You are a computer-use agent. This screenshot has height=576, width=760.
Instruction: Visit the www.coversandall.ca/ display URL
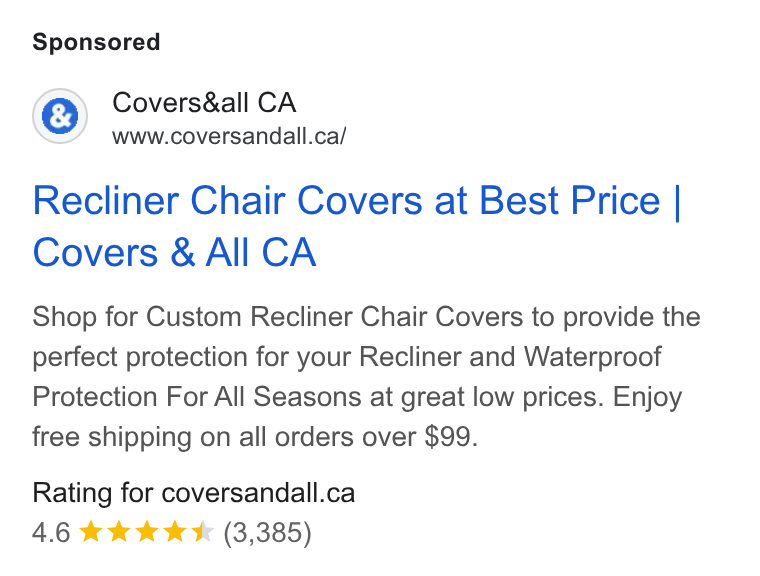coord(229,136)
